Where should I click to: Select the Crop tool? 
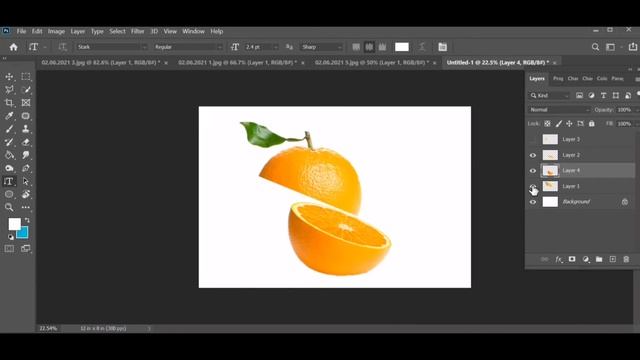tap(9, 102)
